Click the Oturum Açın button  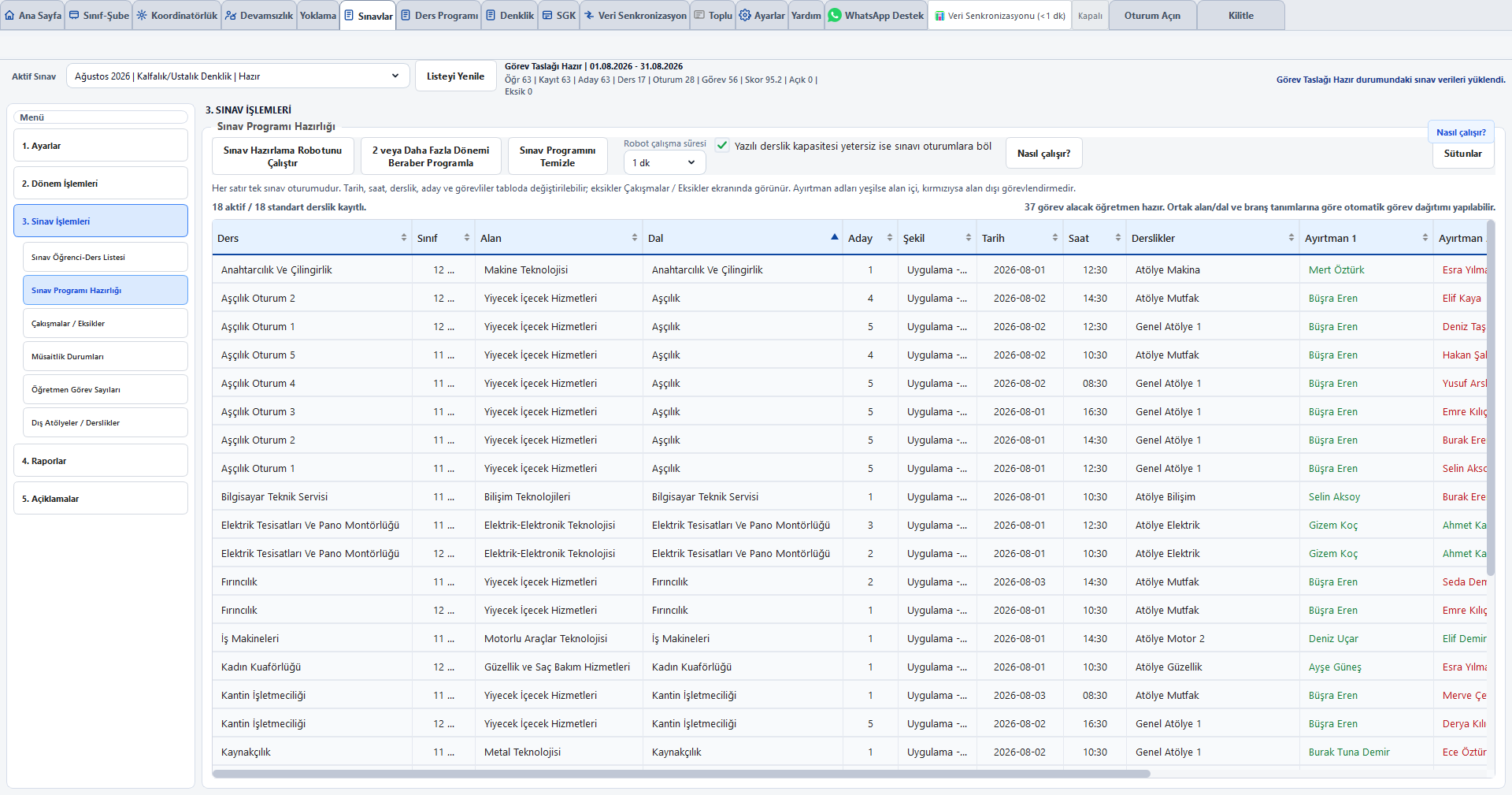pyautogui.click(x=1152, y=15)
